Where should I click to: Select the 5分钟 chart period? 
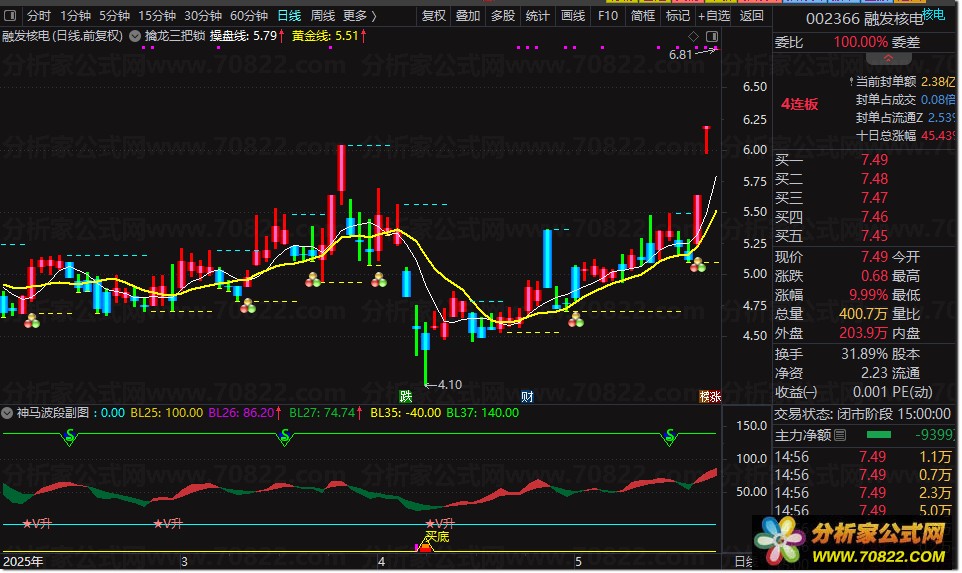click(x=114, y=16)
